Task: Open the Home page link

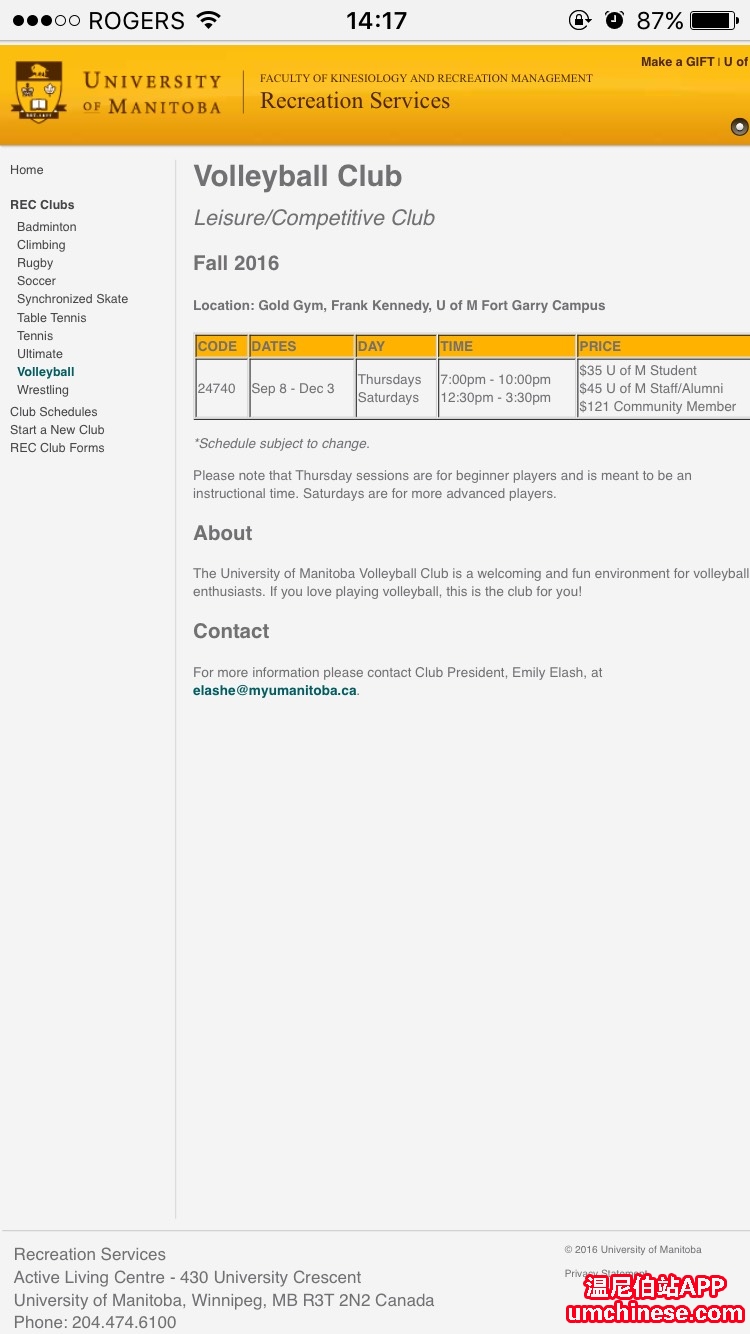Action: 27,170
